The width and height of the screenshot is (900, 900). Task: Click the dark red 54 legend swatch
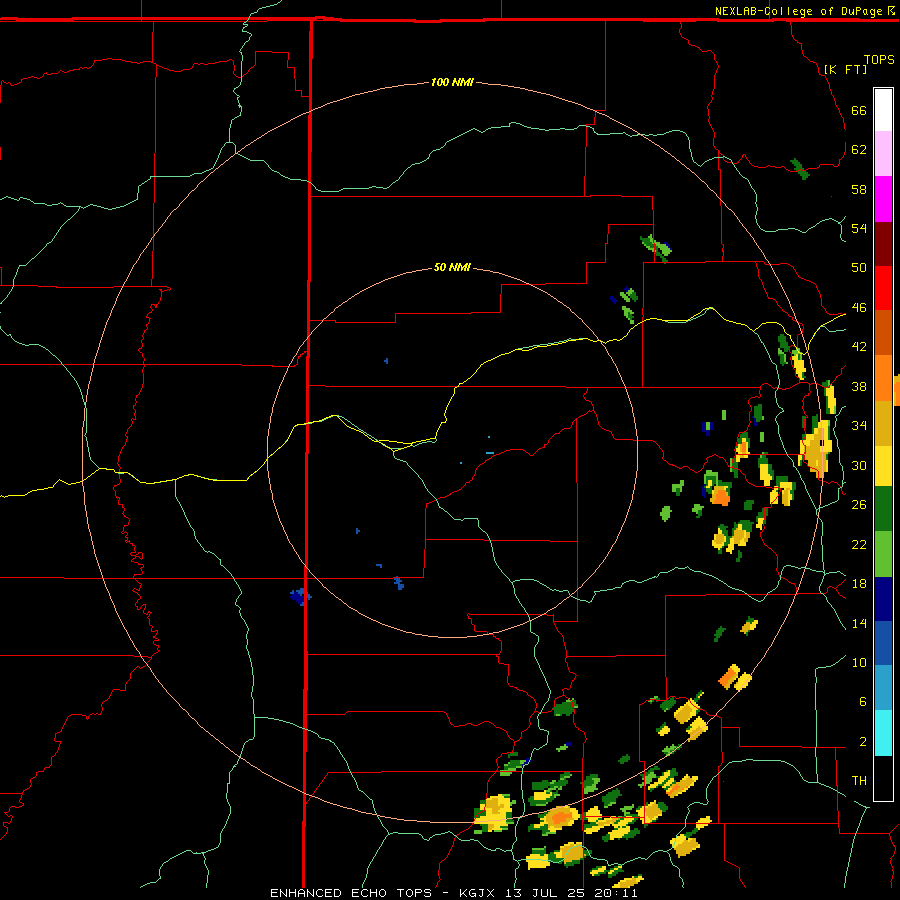tap(883, 244)
